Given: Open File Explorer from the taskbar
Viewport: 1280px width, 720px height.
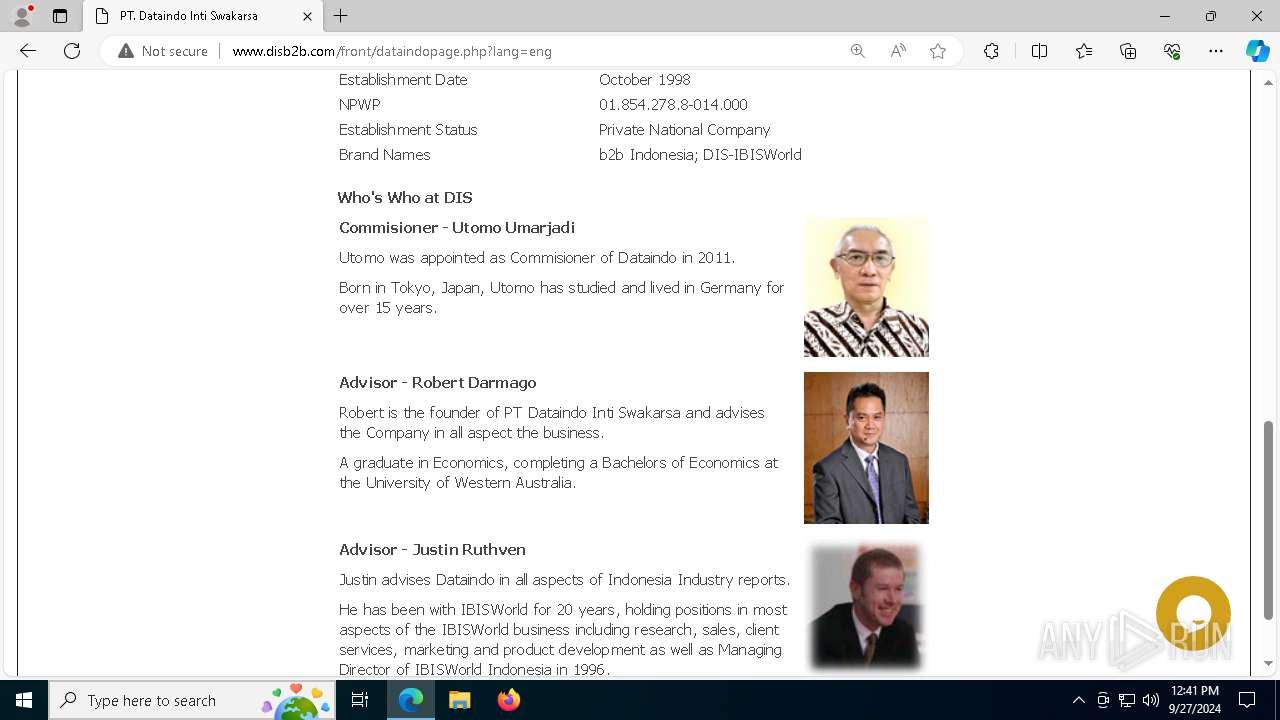Looking at the screenshot, I should (x=459, y=700).
